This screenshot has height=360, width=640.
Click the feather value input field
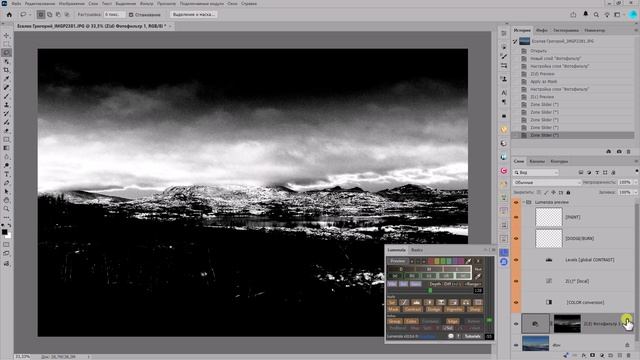click(x=114, y=14)
